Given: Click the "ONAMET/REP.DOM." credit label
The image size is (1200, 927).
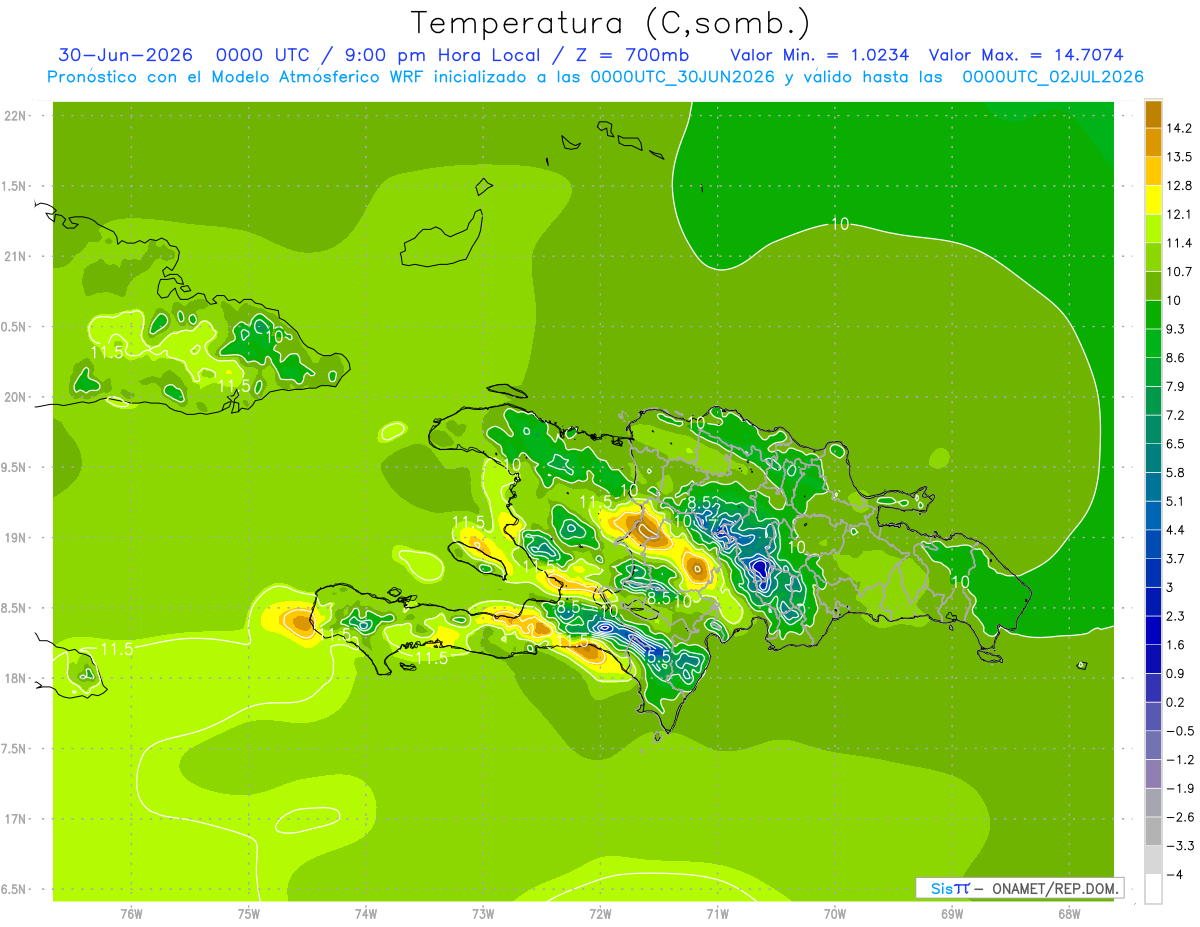Looking at the screenshot, I should pos(1055,888).
